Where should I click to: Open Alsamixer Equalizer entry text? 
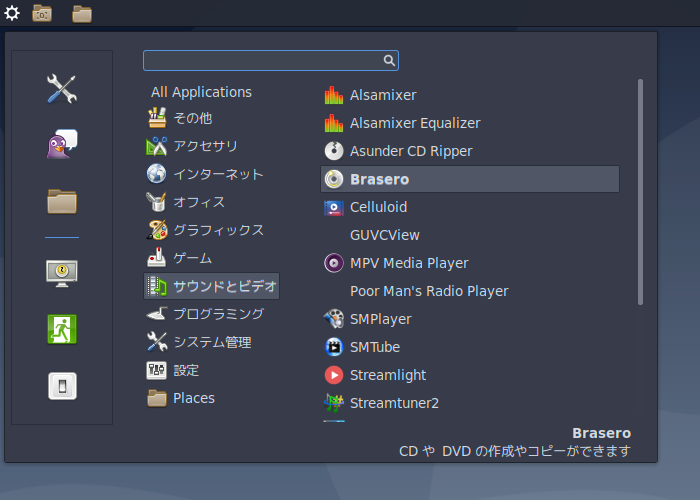[x=415, y=123]
